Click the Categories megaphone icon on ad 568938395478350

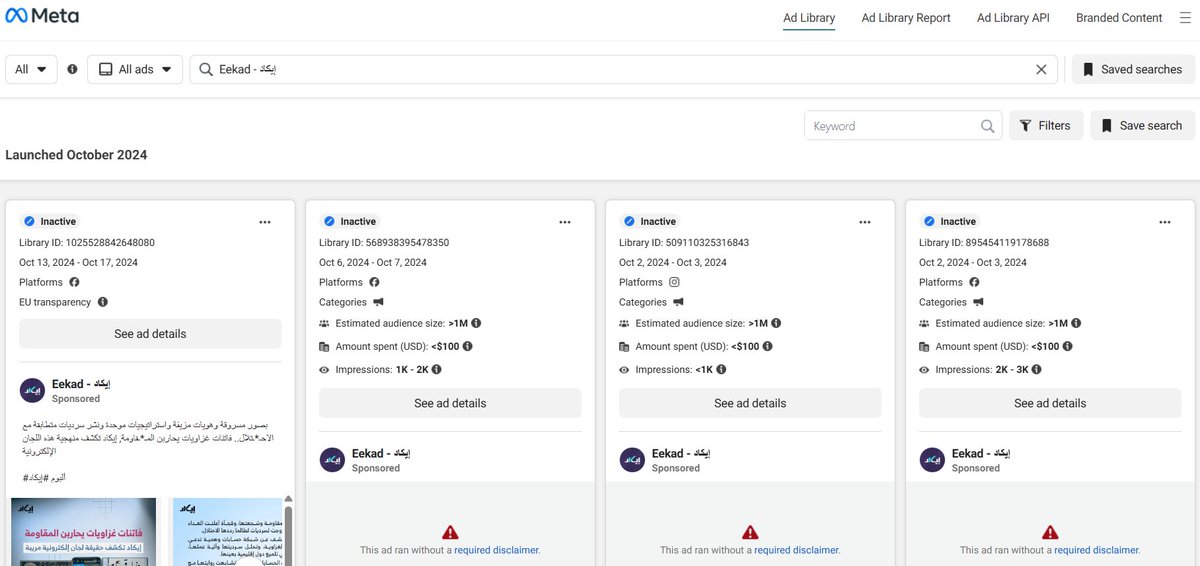(x=378, y=302)
